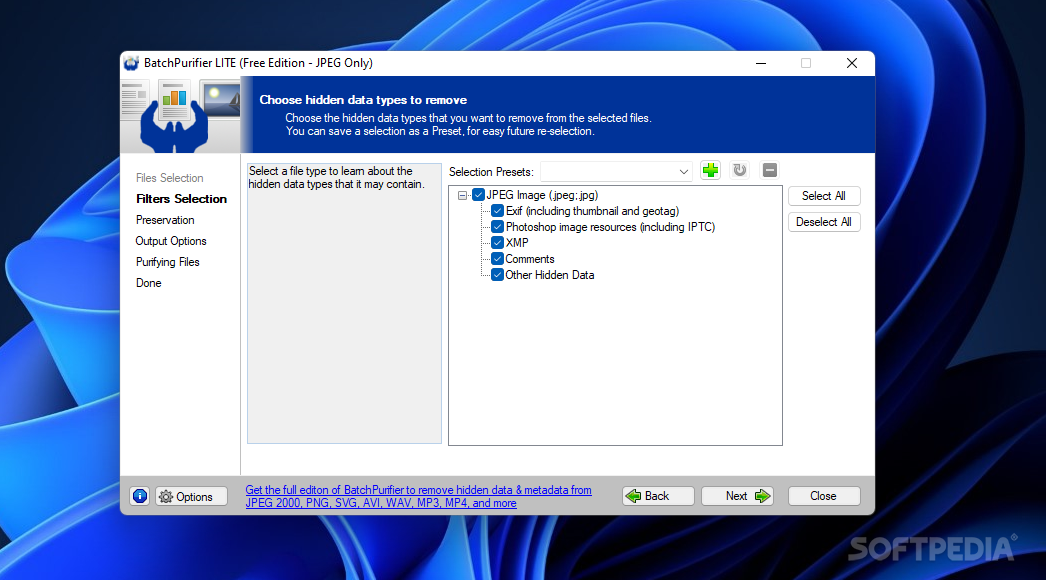Select the Filters Selection step
Image resolution: width=1046 pixels, height=580 pixels.
(x=181, y=199)
